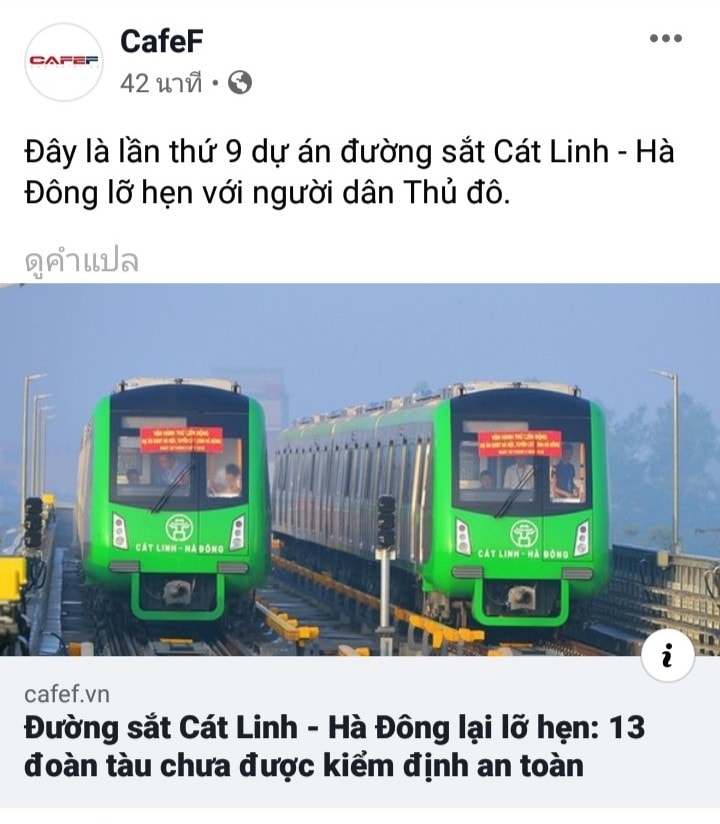Open the three-dot post options menu
This screenshot has height=824, width=720.
pos(665,38)
